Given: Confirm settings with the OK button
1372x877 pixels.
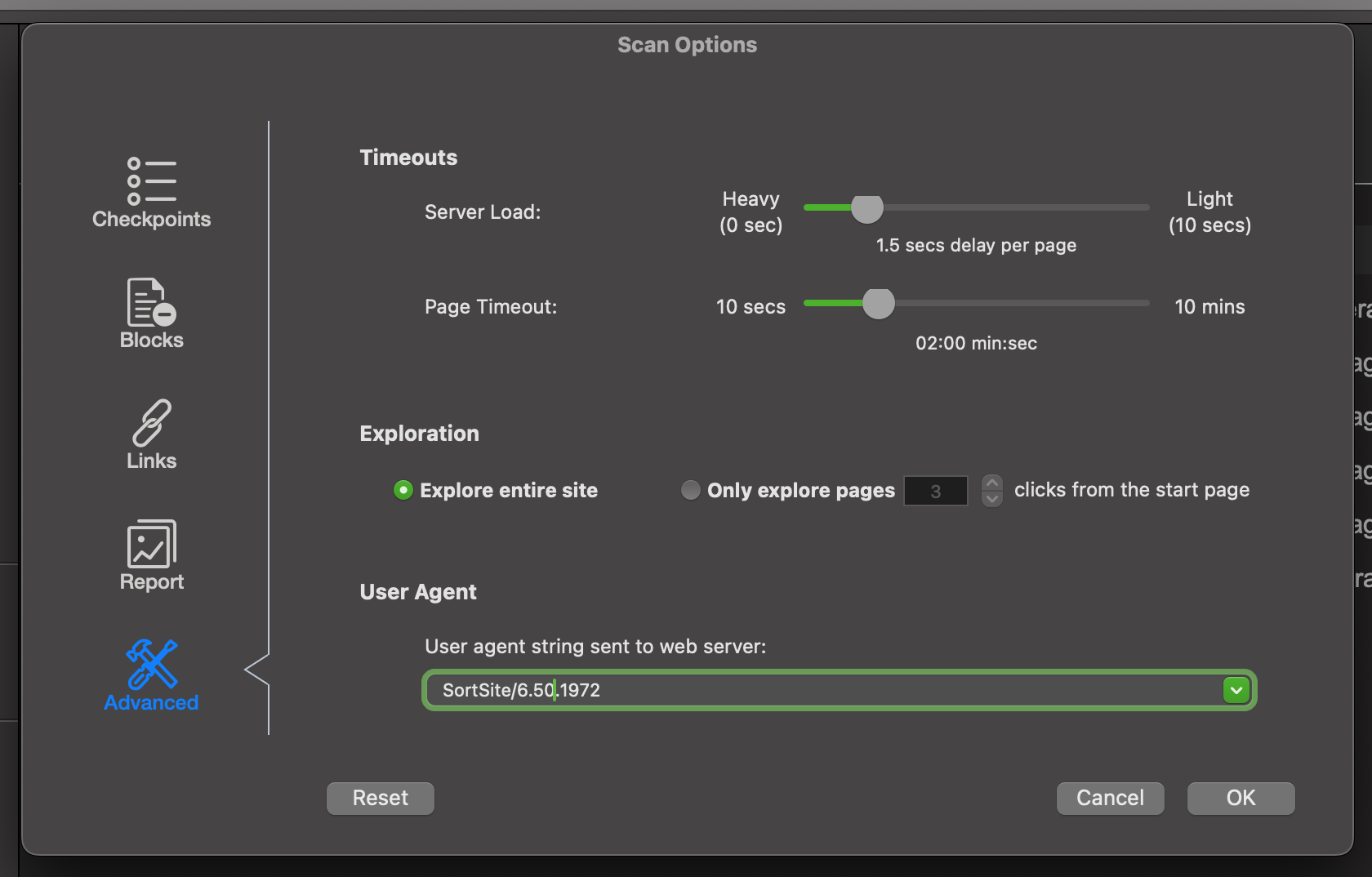Looking at the screenshot, I should pos(1240,798).
